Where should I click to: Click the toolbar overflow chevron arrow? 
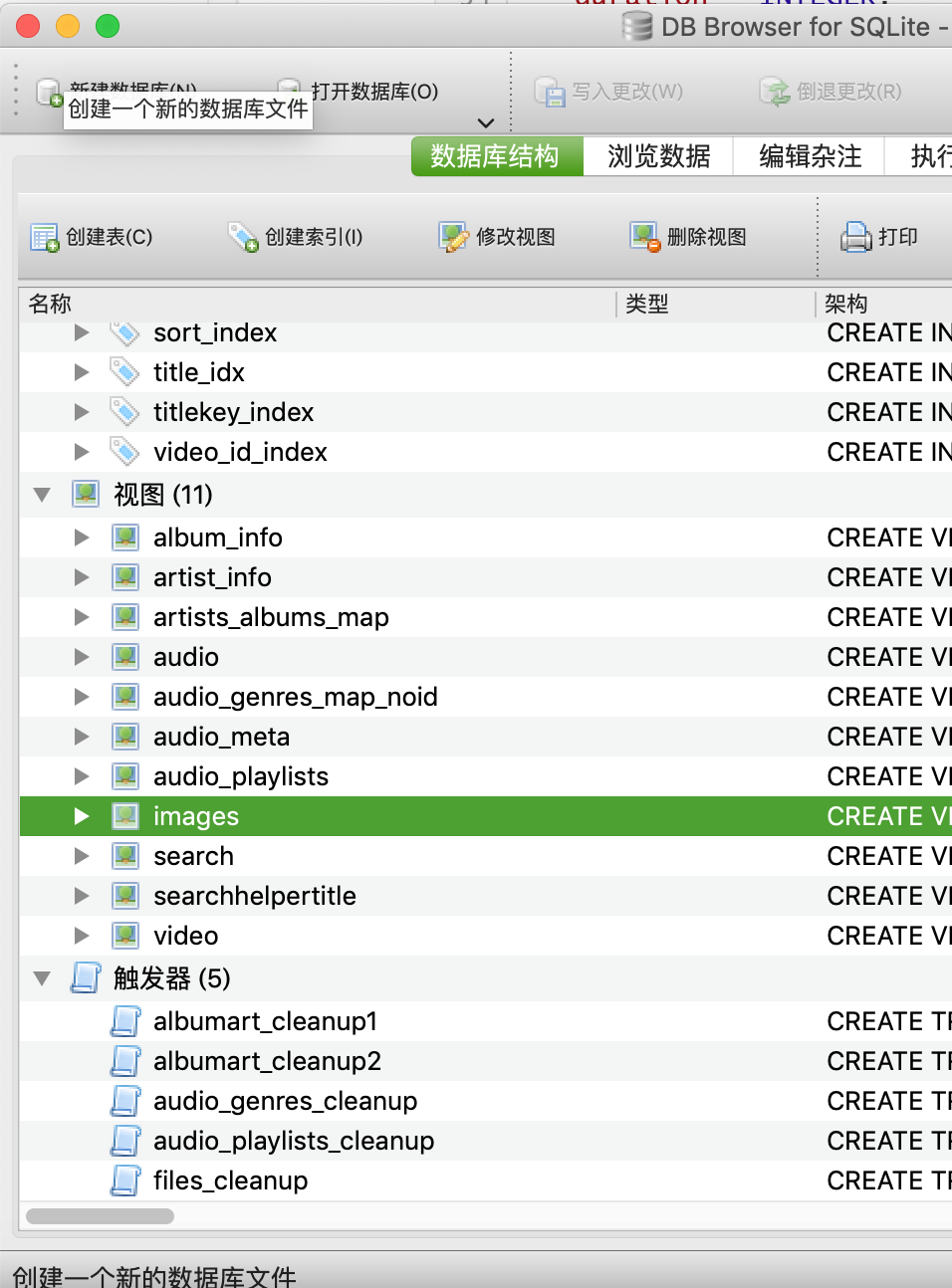point(485,123)
